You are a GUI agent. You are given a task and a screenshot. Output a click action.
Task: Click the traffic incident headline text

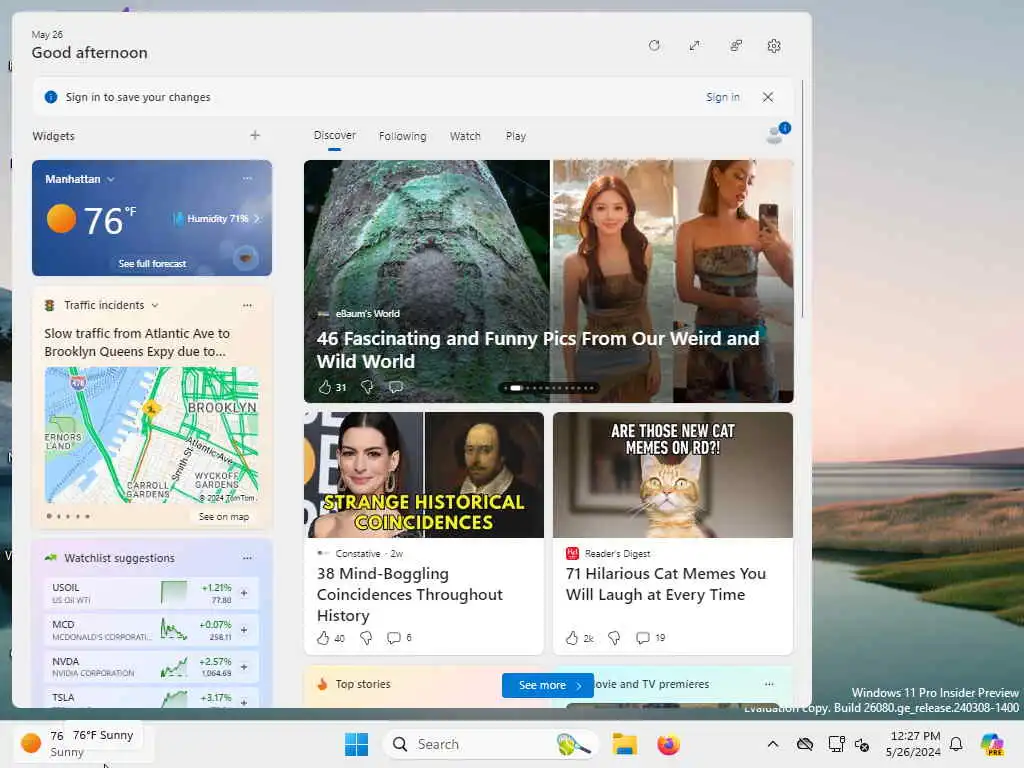coord(137,342)
